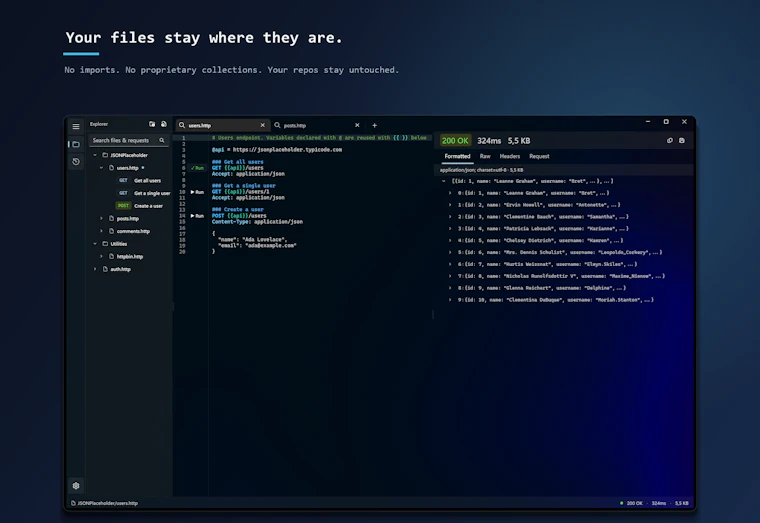Expand the comments.http file chevron
Screen dimensions: 760x523
pos(101,231)
